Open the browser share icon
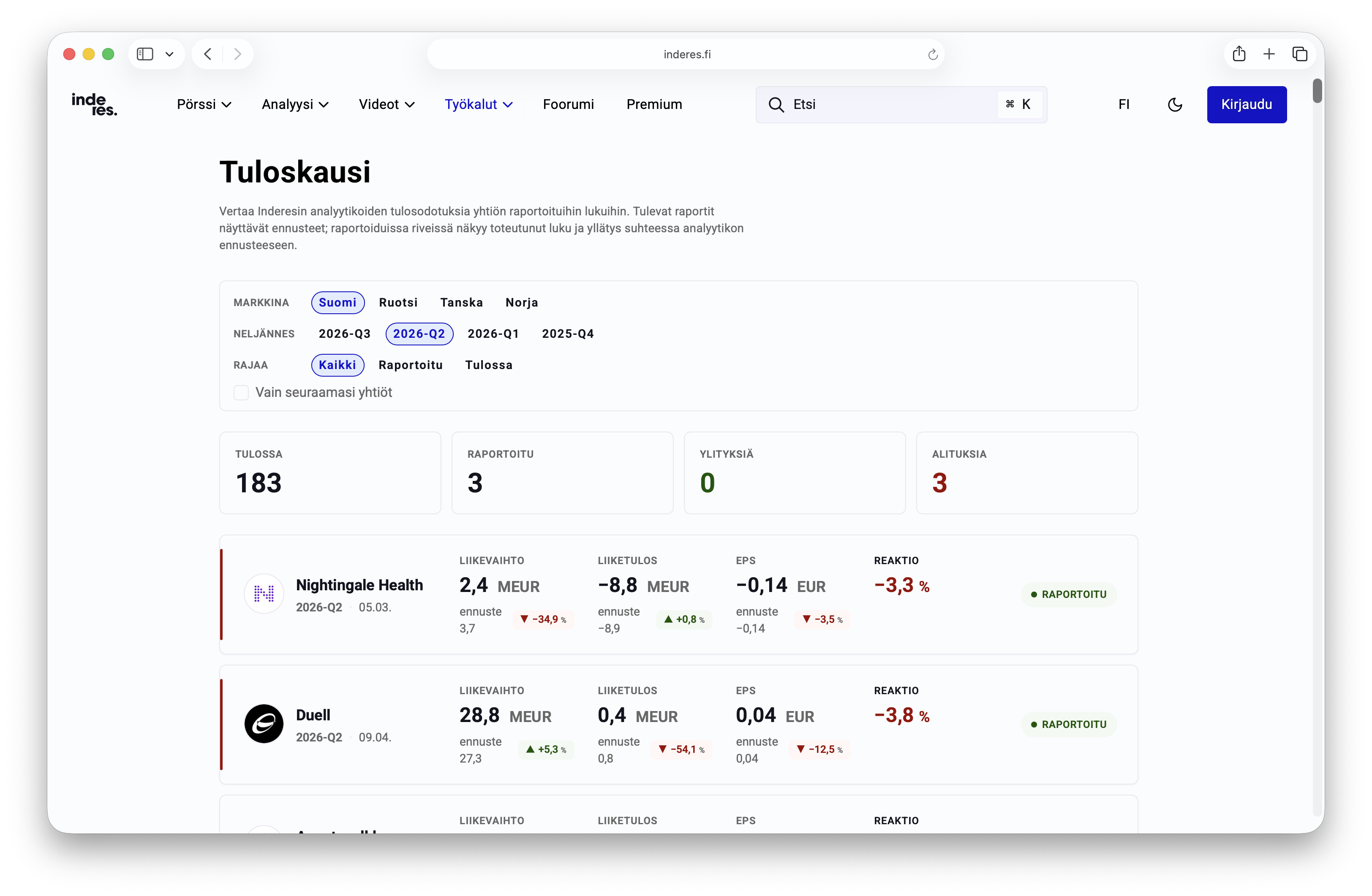The image size is (1372, 896). pyautogui.click(x=1239, y=54)
